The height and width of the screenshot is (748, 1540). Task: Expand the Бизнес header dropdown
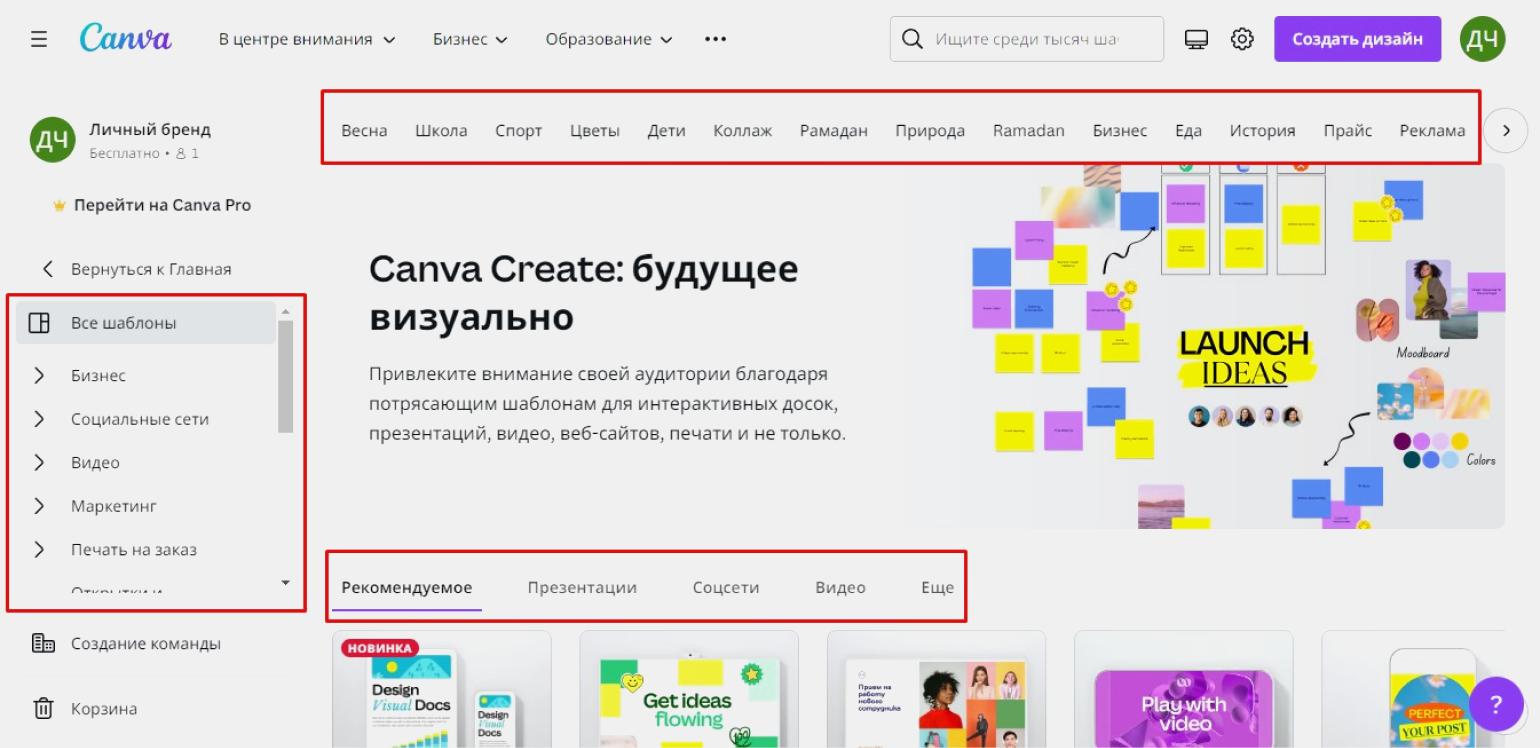pyautogui.click(x=470, y=39)
